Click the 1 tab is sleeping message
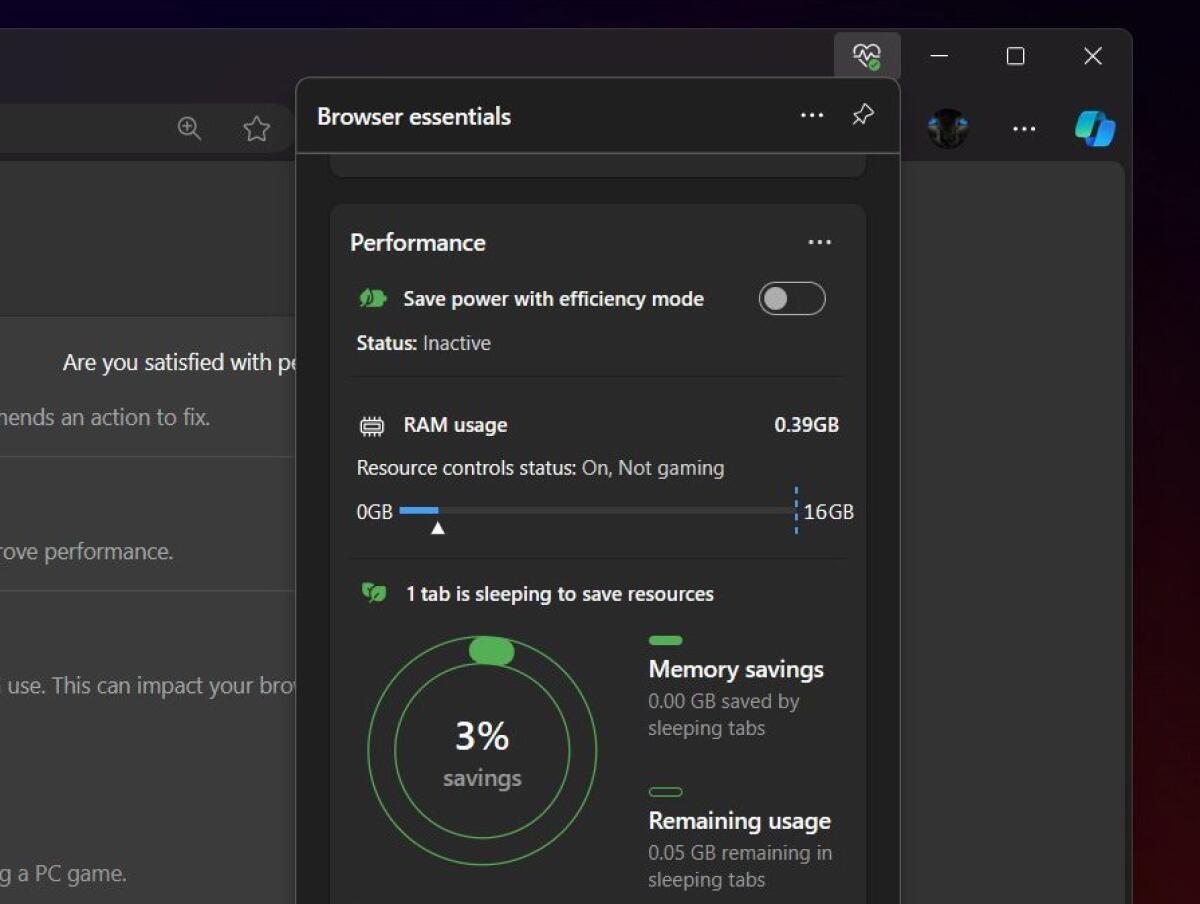 coord(561,592)
